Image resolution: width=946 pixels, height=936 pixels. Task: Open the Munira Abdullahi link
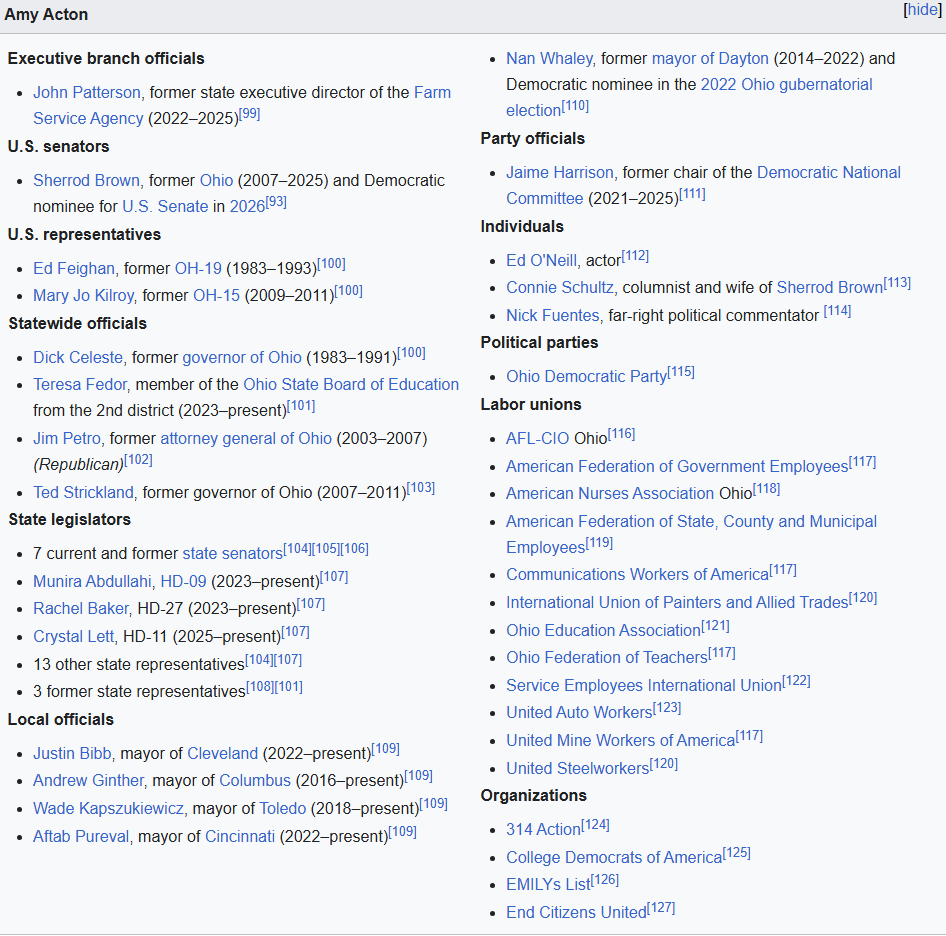click(x=92, y=581)
